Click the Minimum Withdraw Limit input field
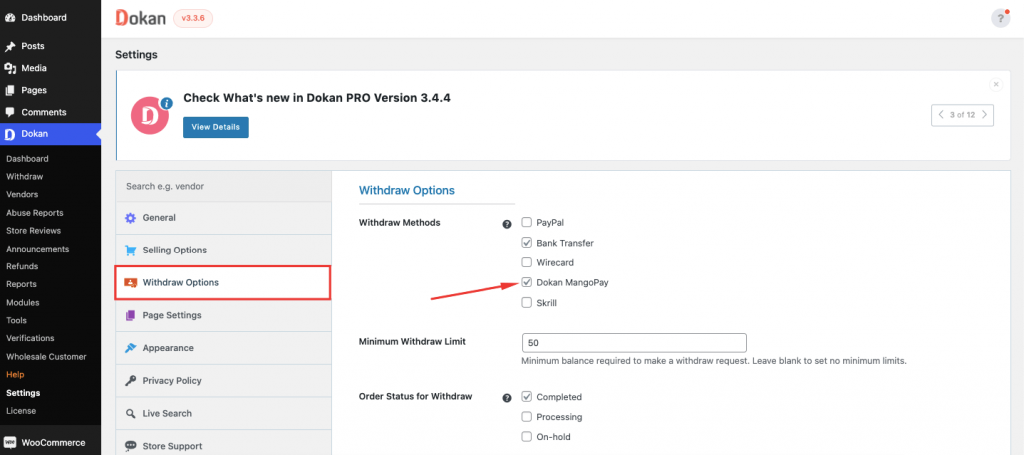This screenshot has height=455, width=1024. pyautogui.click(x=634, y=343)
